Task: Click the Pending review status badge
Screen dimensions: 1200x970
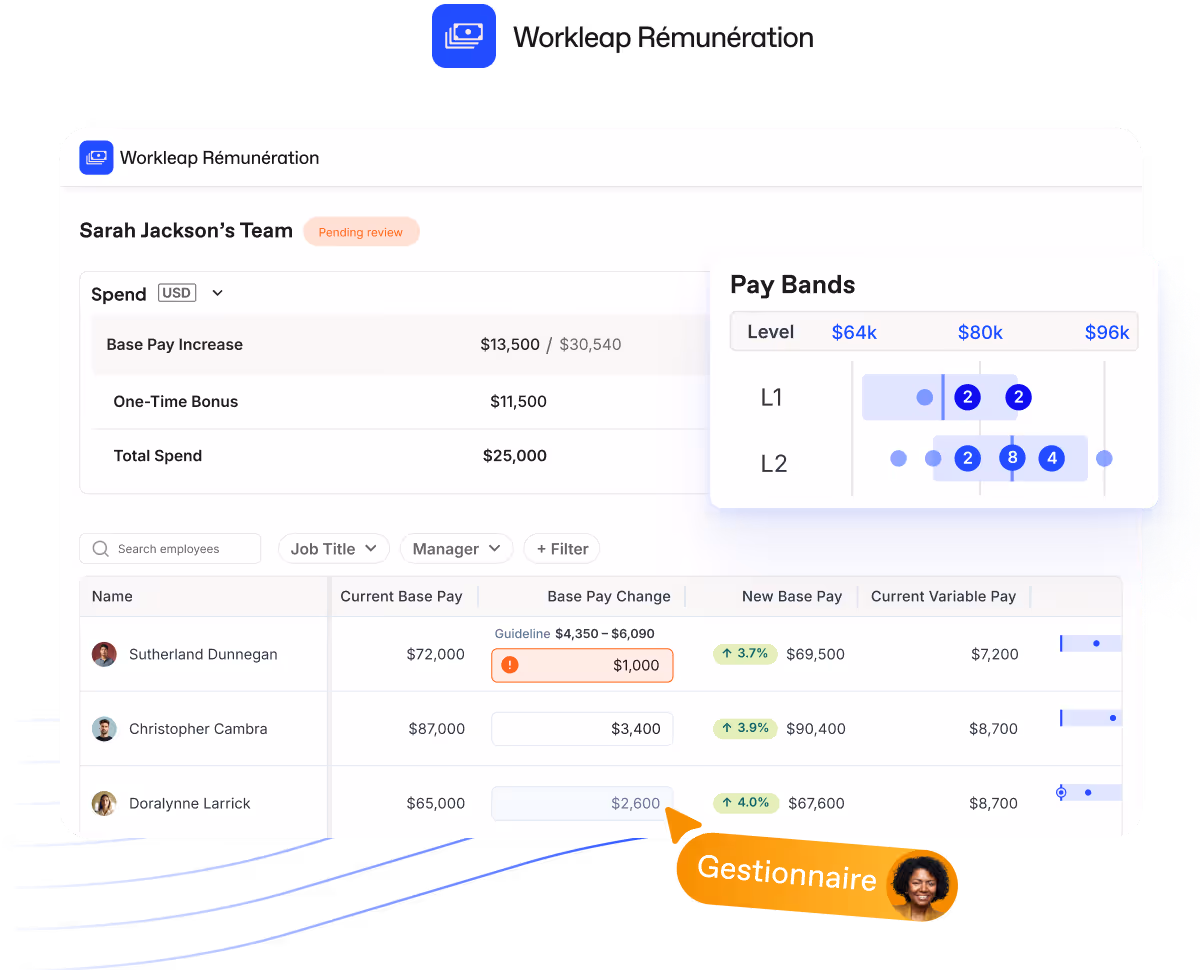Action: coord(361,232)
